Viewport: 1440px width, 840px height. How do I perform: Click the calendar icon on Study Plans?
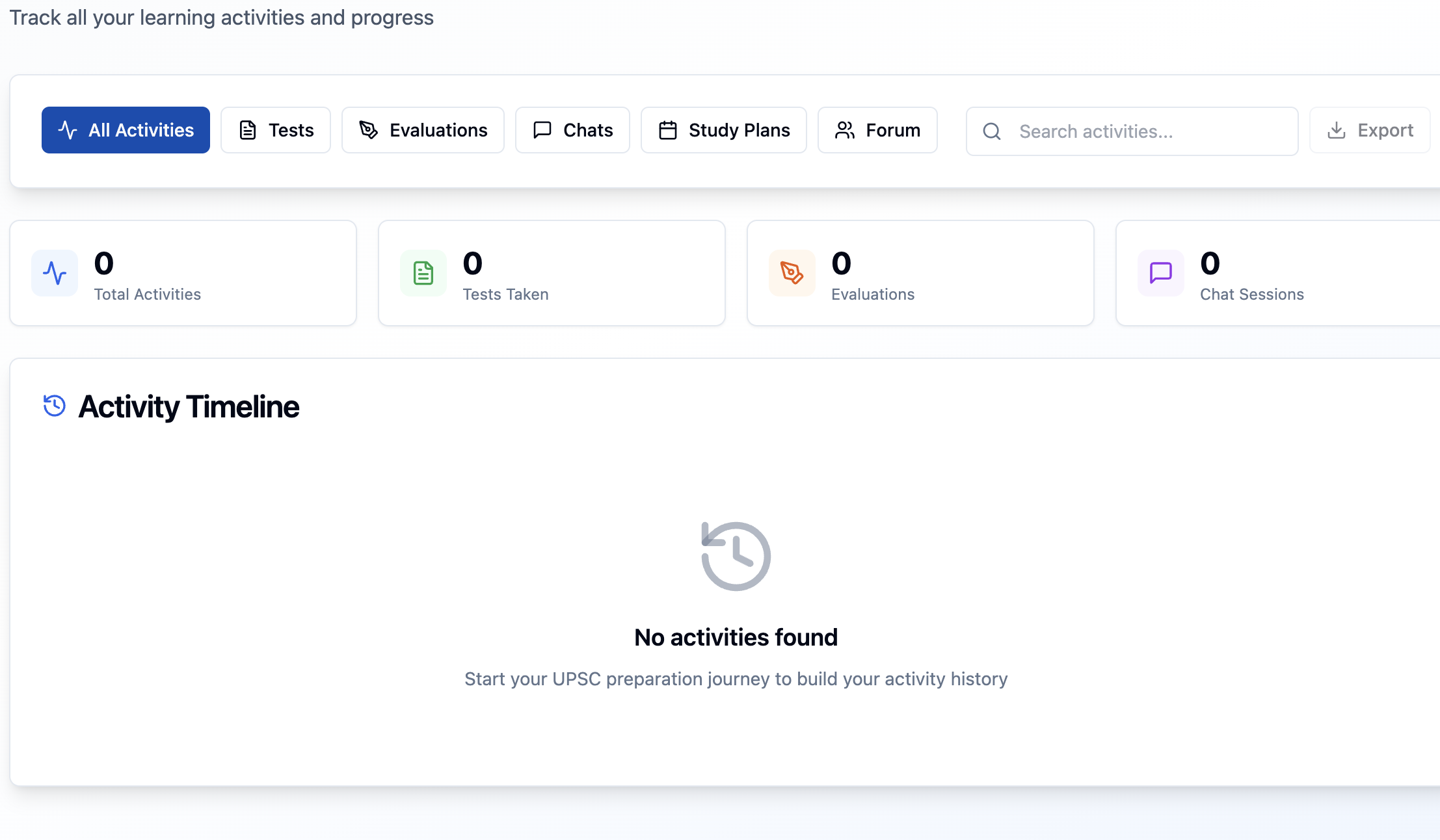pos(668,130)
